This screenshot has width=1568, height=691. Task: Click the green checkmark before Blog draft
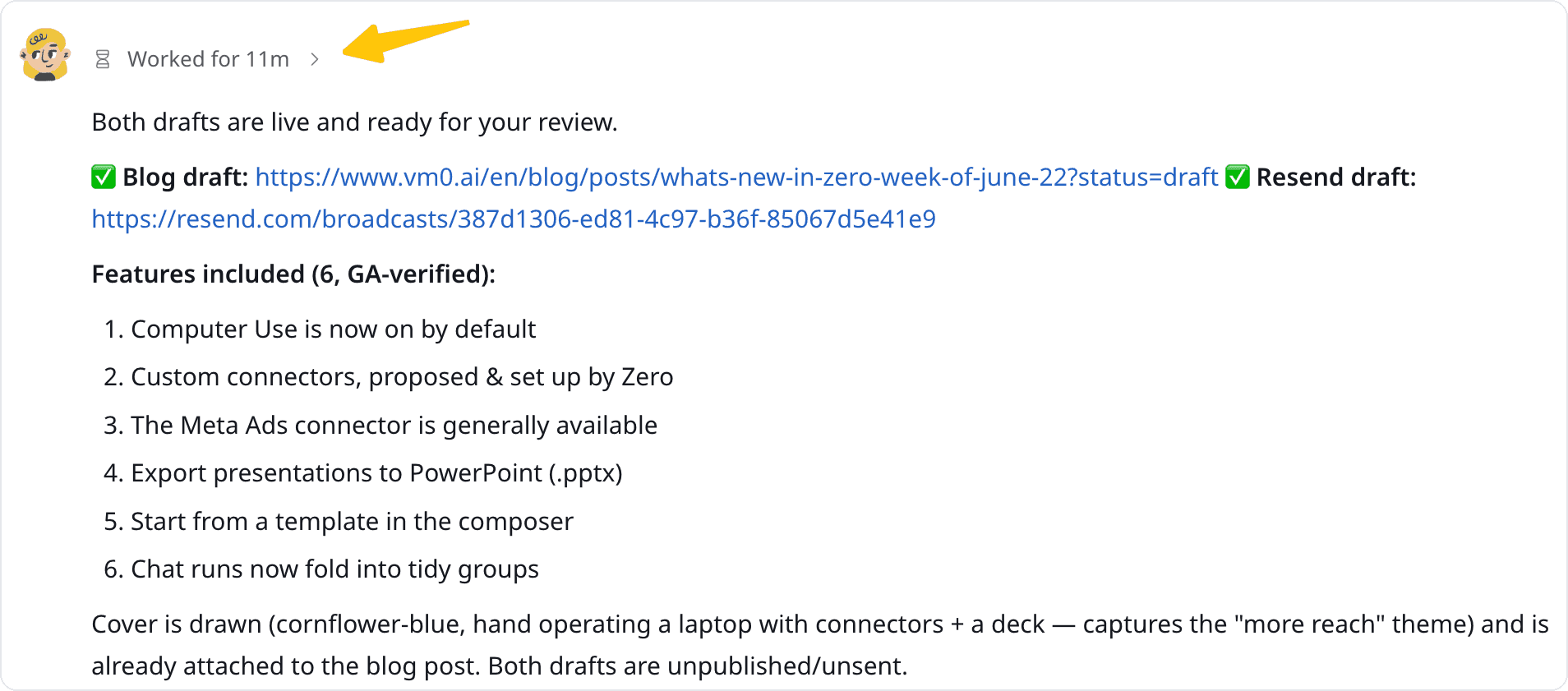point(104,177)
